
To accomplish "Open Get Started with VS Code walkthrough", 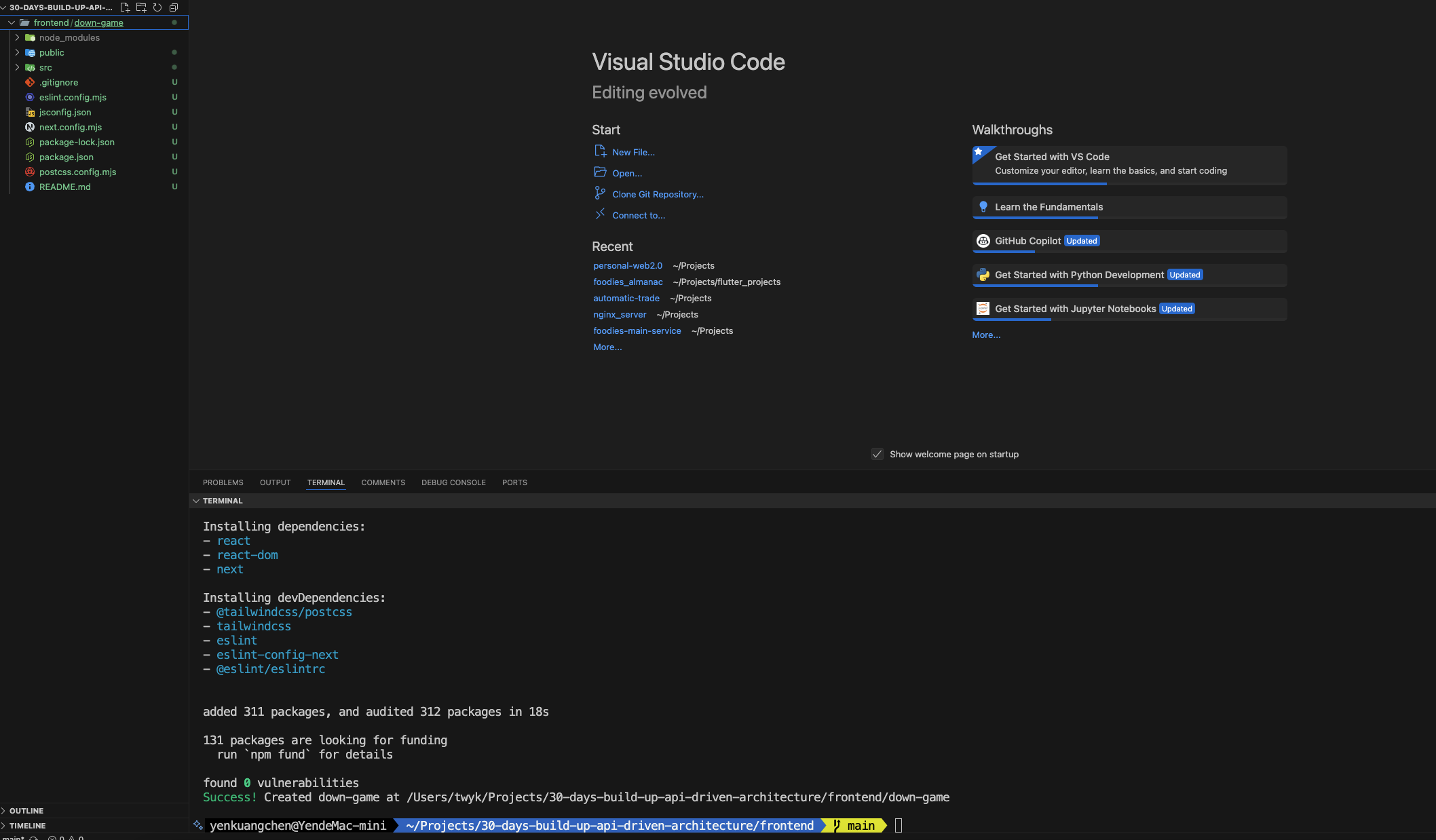I will pyautogui.click(x=1129, y=164).
